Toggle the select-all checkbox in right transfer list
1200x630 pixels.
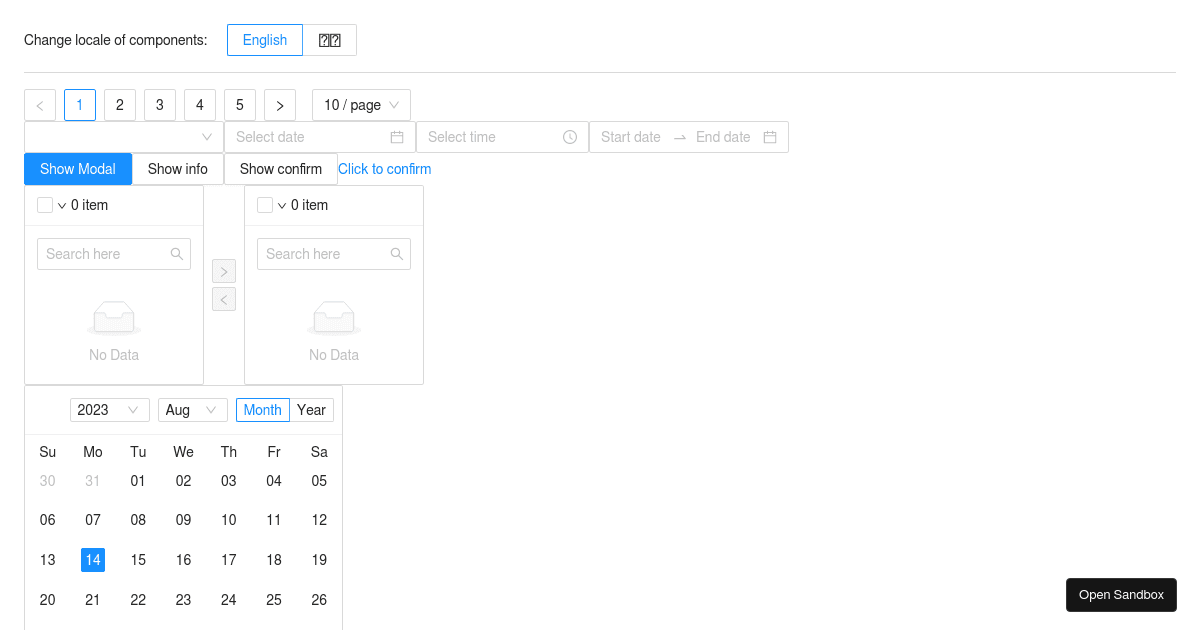[265, 205]
